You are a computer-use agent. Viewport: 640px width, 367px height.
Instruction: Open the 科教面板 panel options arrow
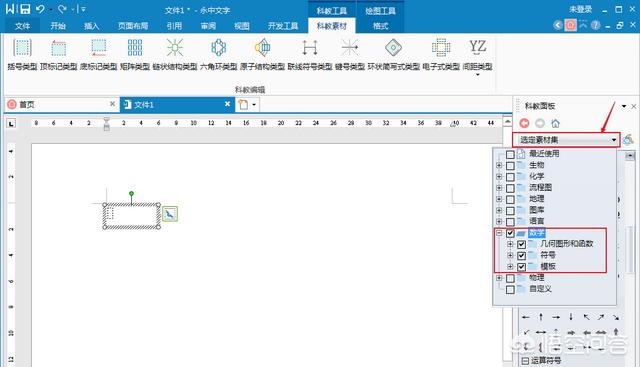pos(624,106)
